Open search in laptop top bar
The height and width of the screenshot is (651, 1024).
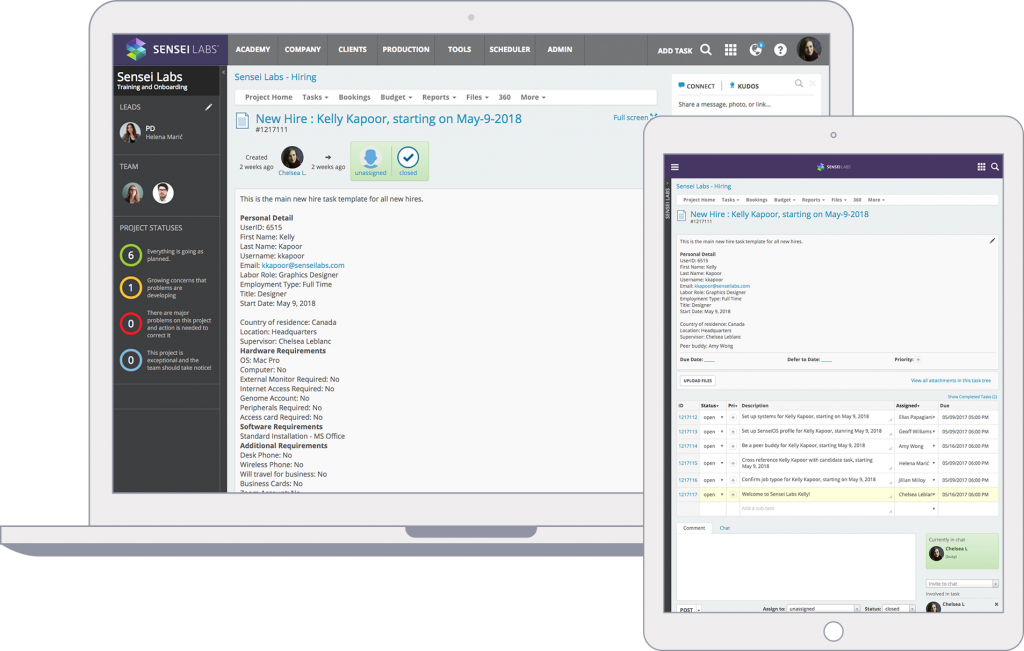[706, 50]
